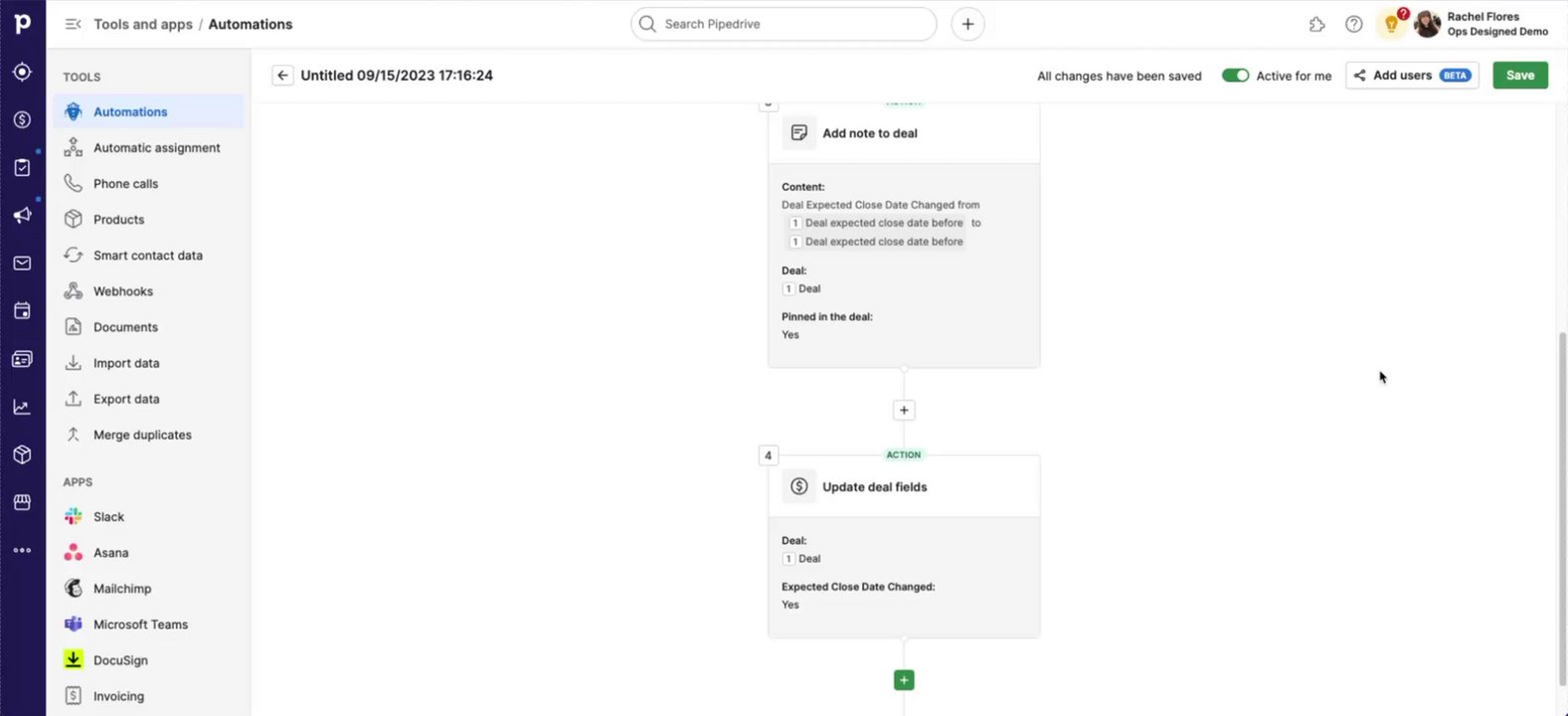
Task: Insert step between actions with plus button
Action: (904, 410)
